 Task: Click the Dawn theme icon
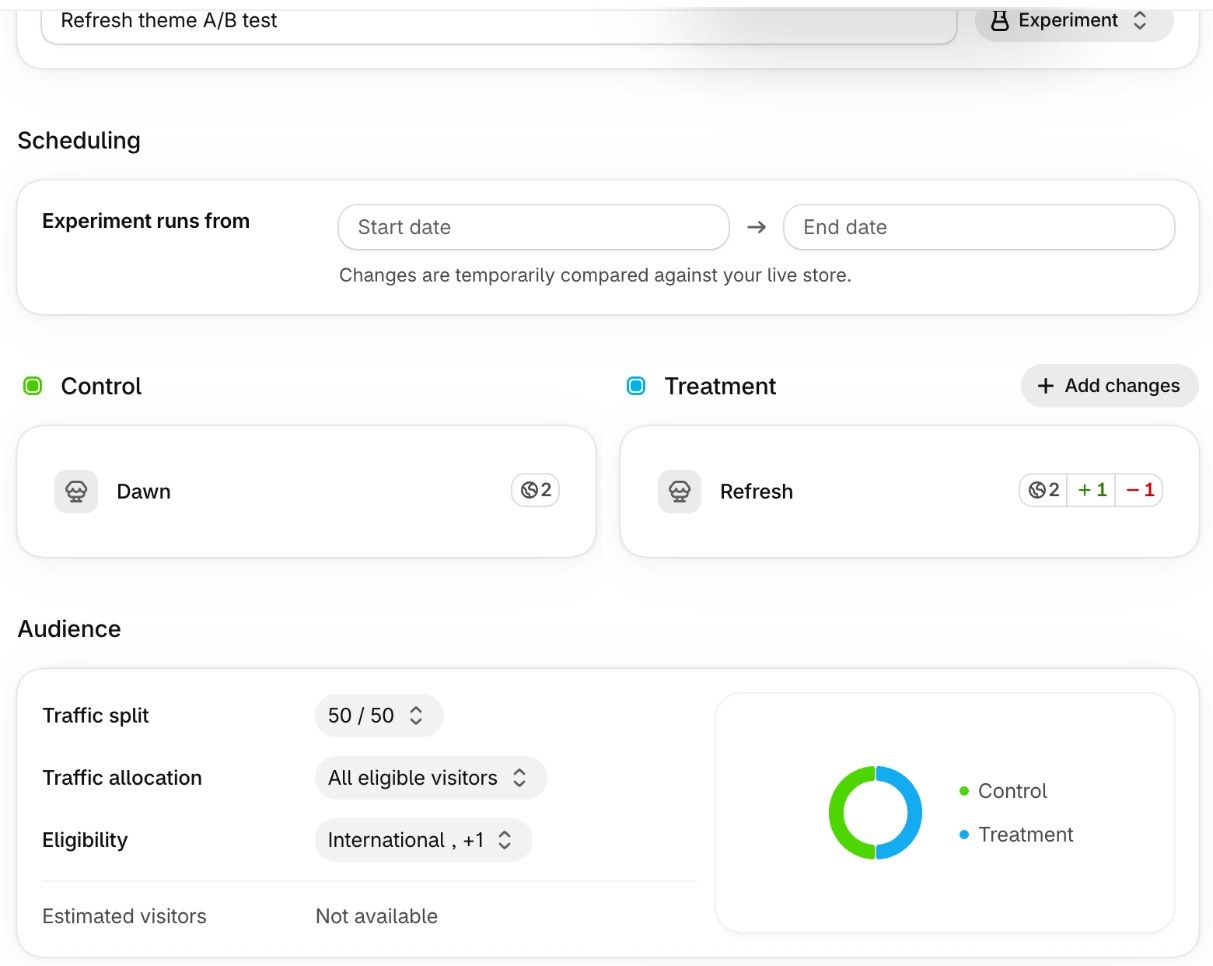(x=76, y=491)
